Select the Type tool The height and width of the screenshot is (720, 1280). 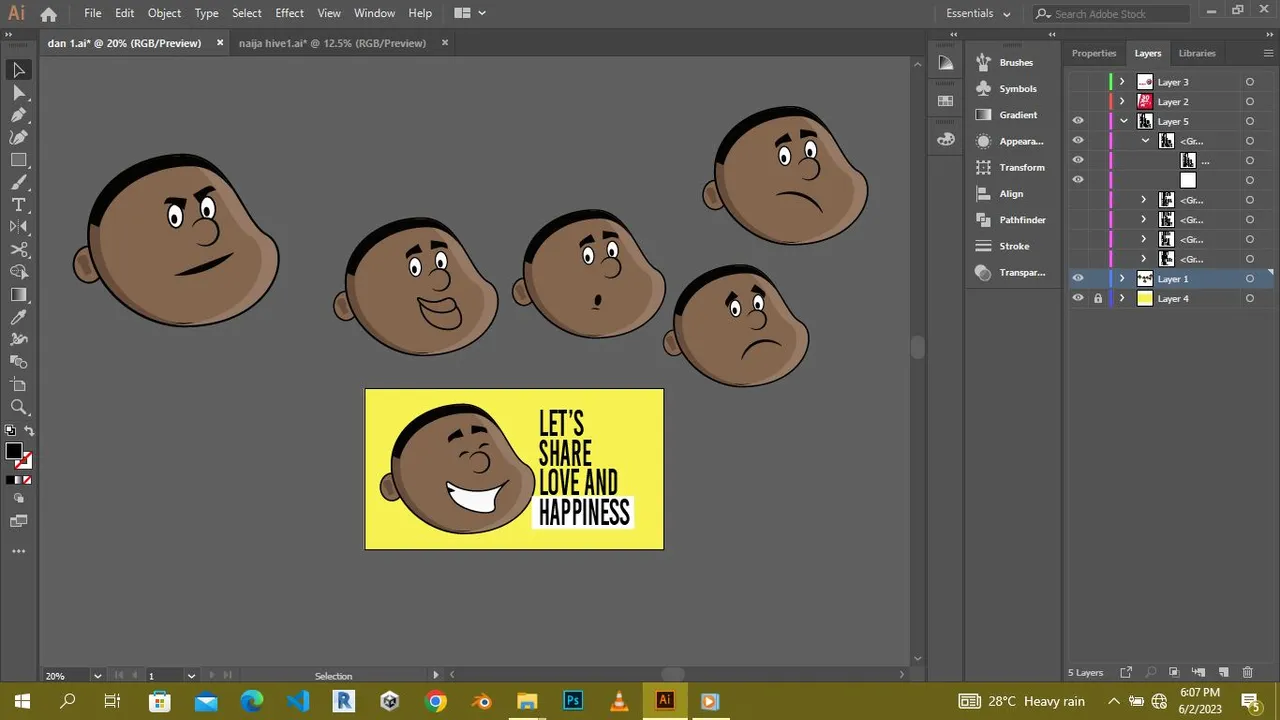[x=19, y=205]
